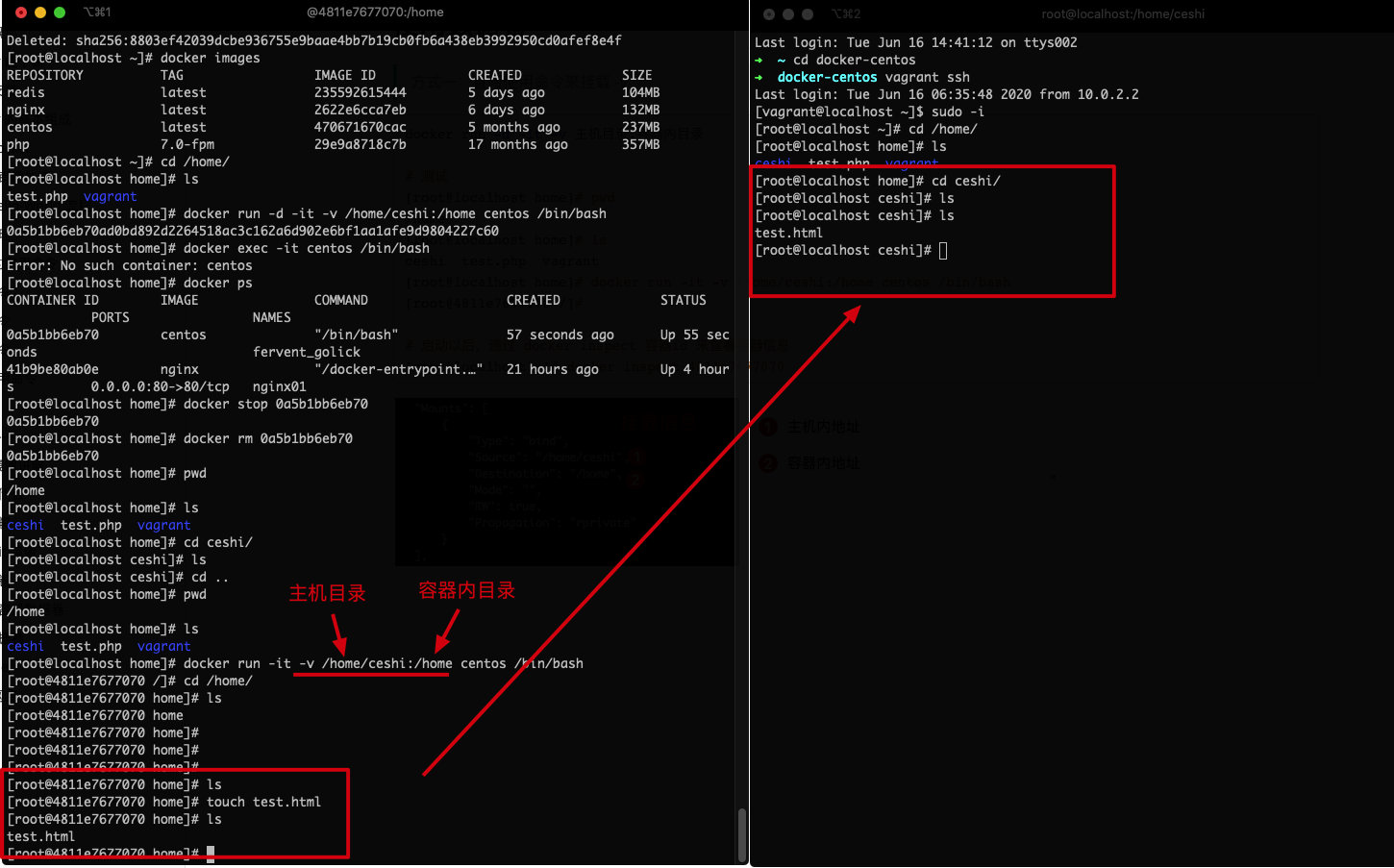Click 'test.html' output in the right terminal

(x=789, y=233)
